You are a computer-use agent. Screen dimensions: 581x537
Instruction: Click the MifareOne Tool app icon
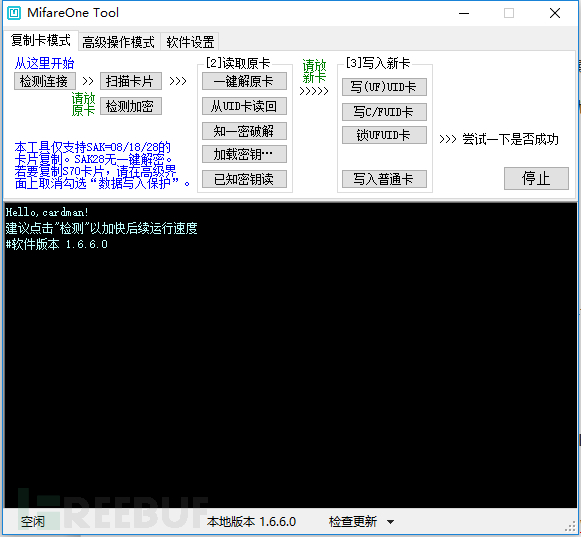pyautogui.click(x=14, y=13)
